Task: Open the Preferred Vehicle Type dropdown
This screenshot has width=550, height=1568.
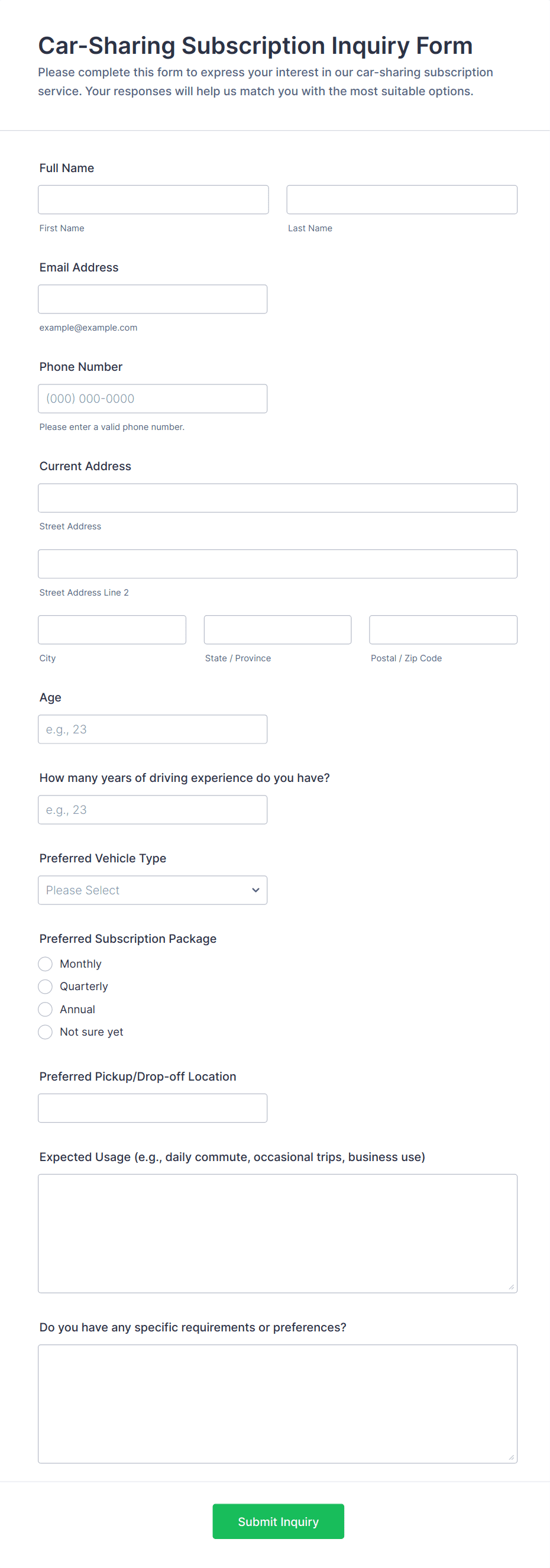Action: point(152,890)
